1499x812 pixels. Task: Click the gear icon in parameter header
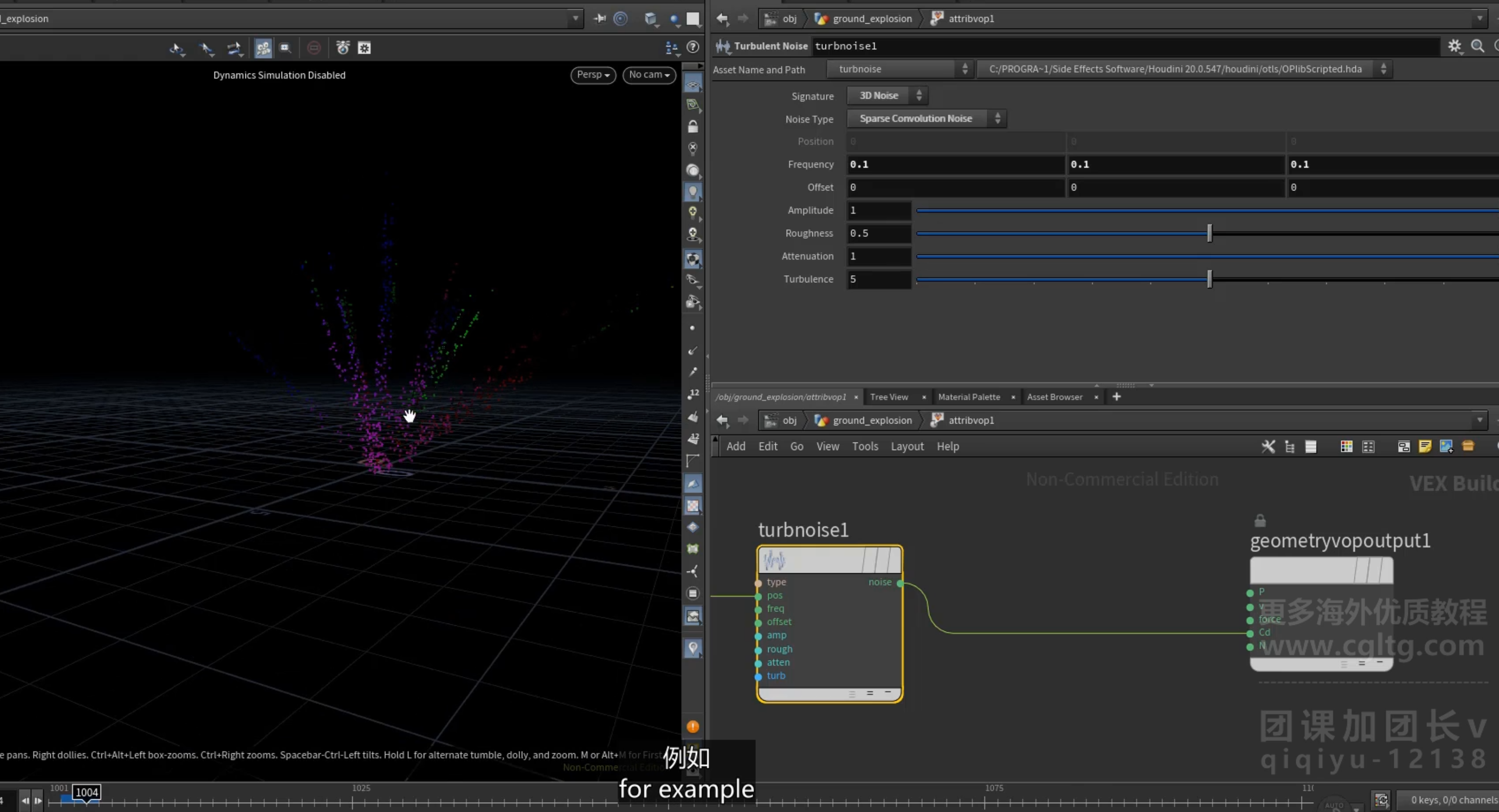click(1454, 46)
